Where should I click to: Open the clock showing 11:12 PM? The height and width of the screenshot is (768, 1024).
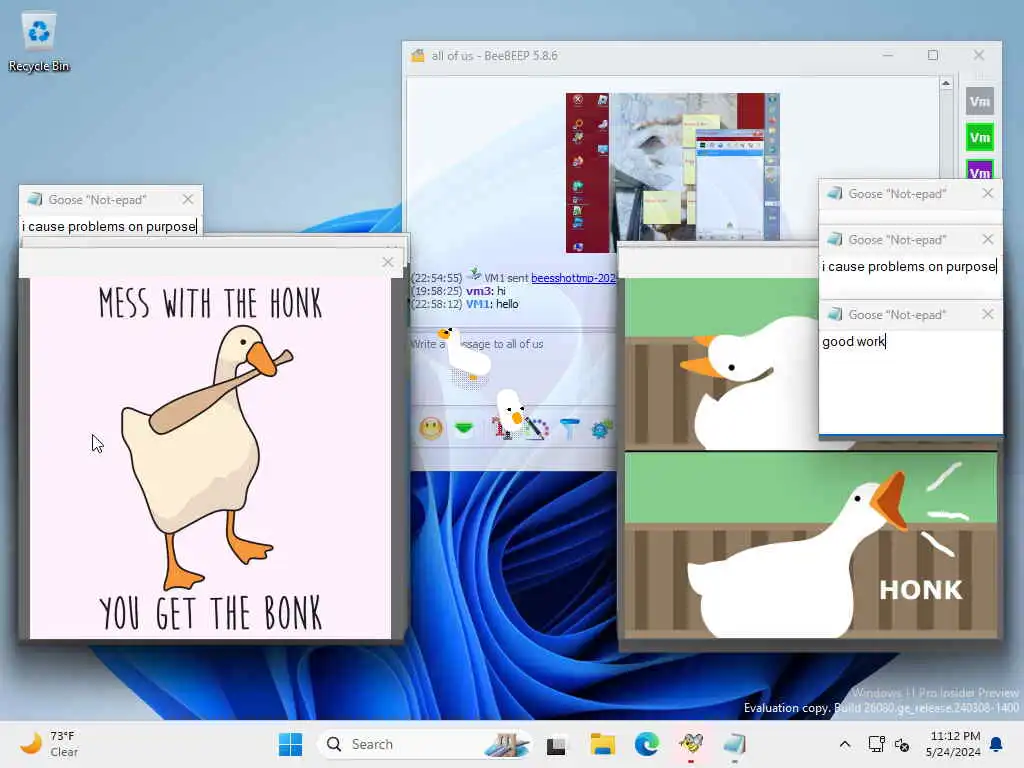[x=955, y=744]
